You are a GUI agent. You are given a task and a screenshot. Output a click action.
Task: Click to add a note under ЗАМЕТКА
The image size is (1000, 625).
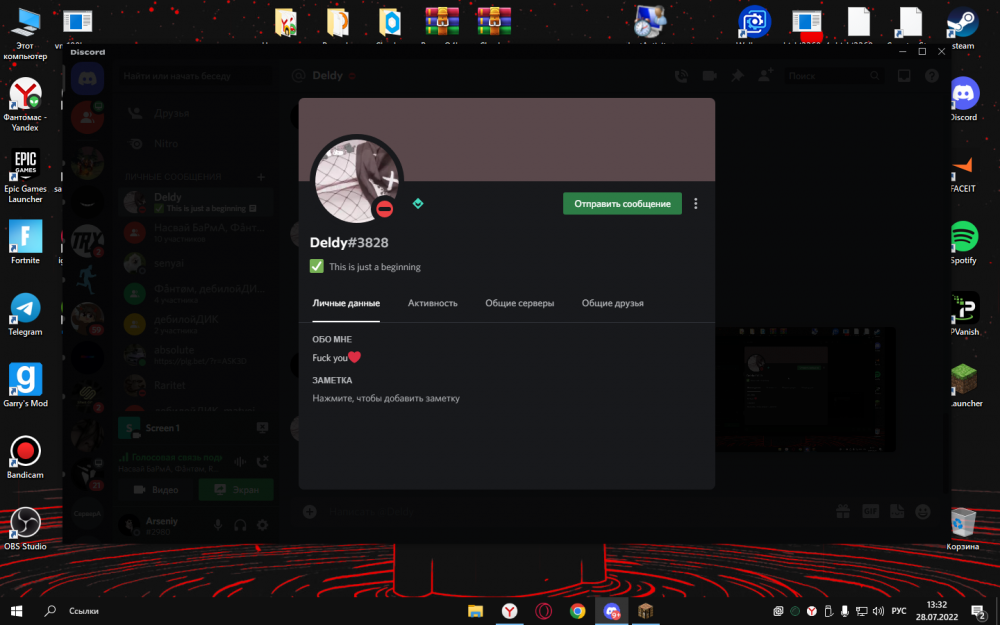tap(386, 398)
